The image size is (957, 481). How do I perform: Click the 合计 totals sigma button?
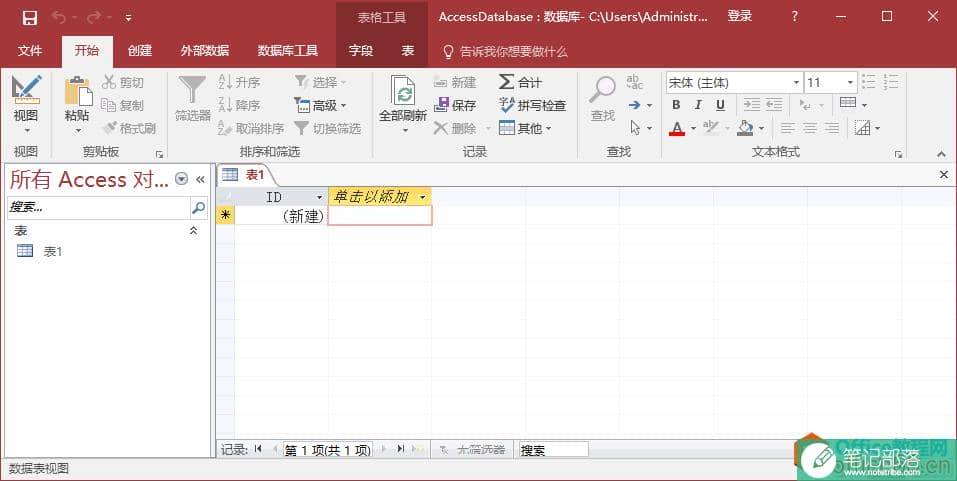(x=520, y=82)
